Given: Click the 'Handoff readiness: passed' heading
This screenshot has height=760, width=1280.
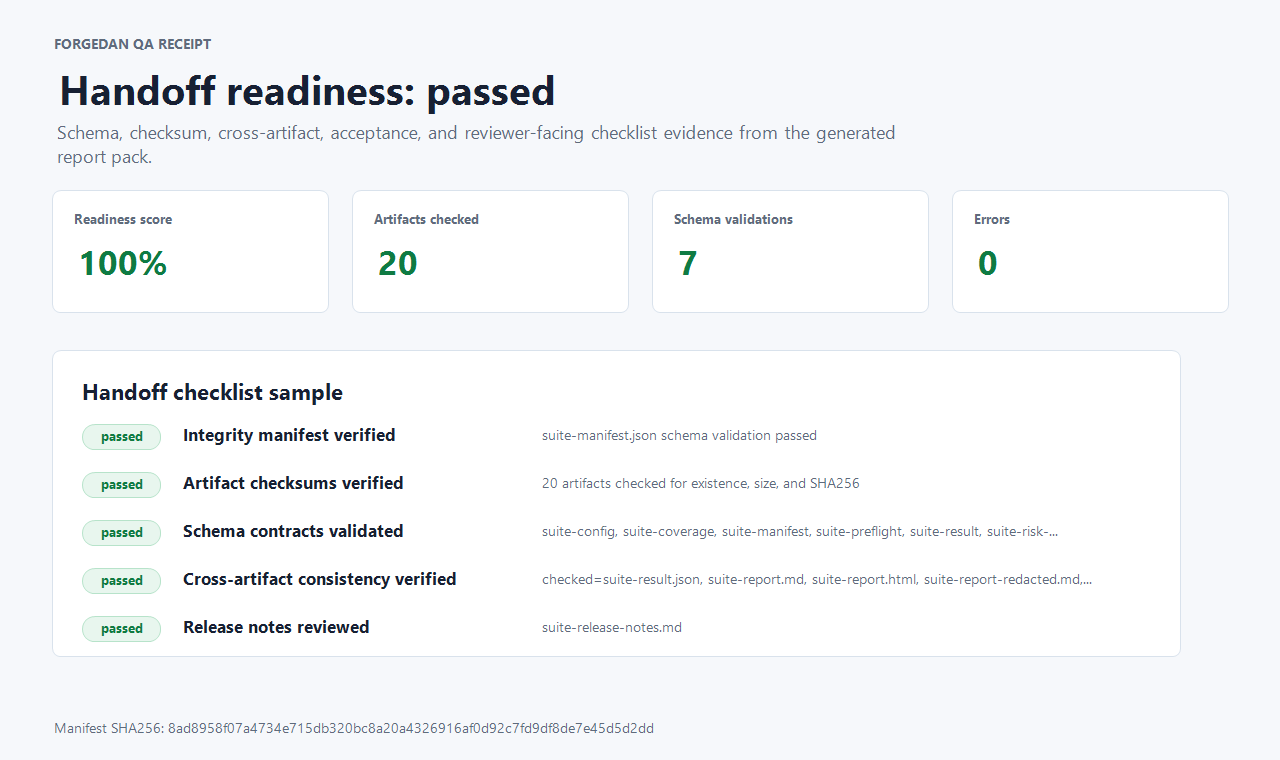Looking at the screenshot, I should pyautogui.click(x=307, y=91).
